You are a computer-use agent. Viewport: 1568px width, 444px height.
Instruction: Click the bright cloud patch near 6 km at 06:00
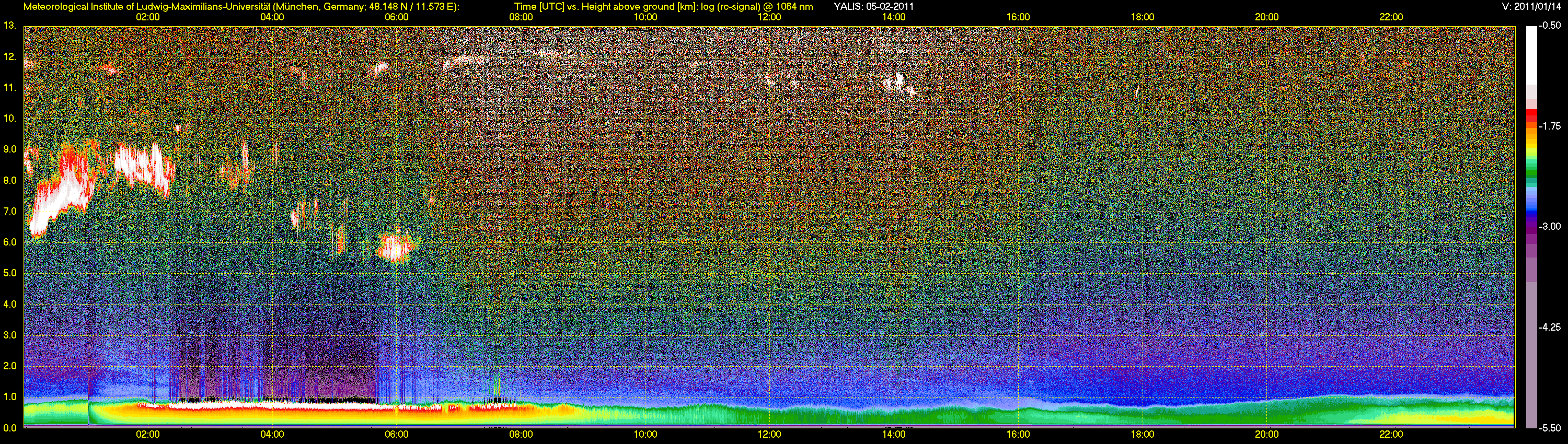[396, 248]
